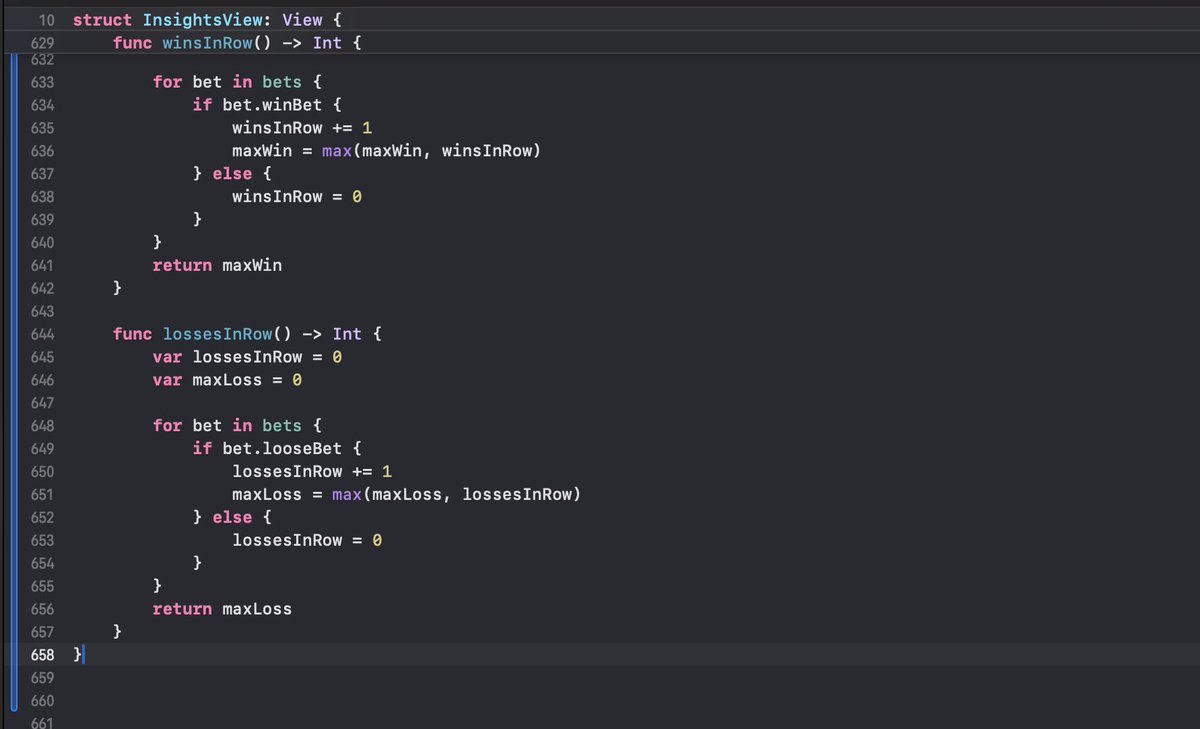Click line number 647 in the gutter
1200x729 pixels.
(x=41, y=403)
